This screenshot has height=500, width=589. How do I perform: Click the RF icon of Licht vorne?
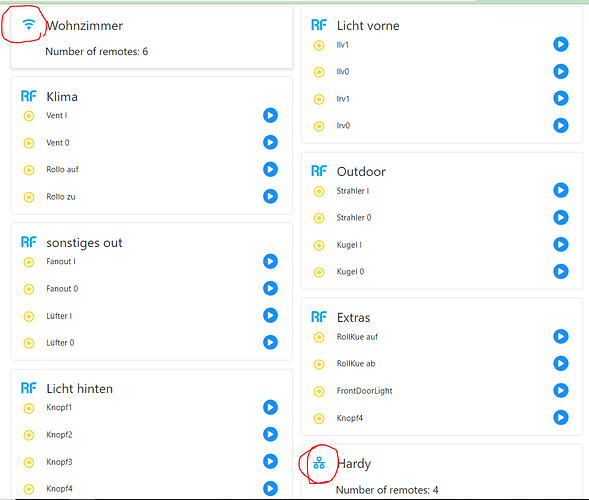(x=319, y=25)
